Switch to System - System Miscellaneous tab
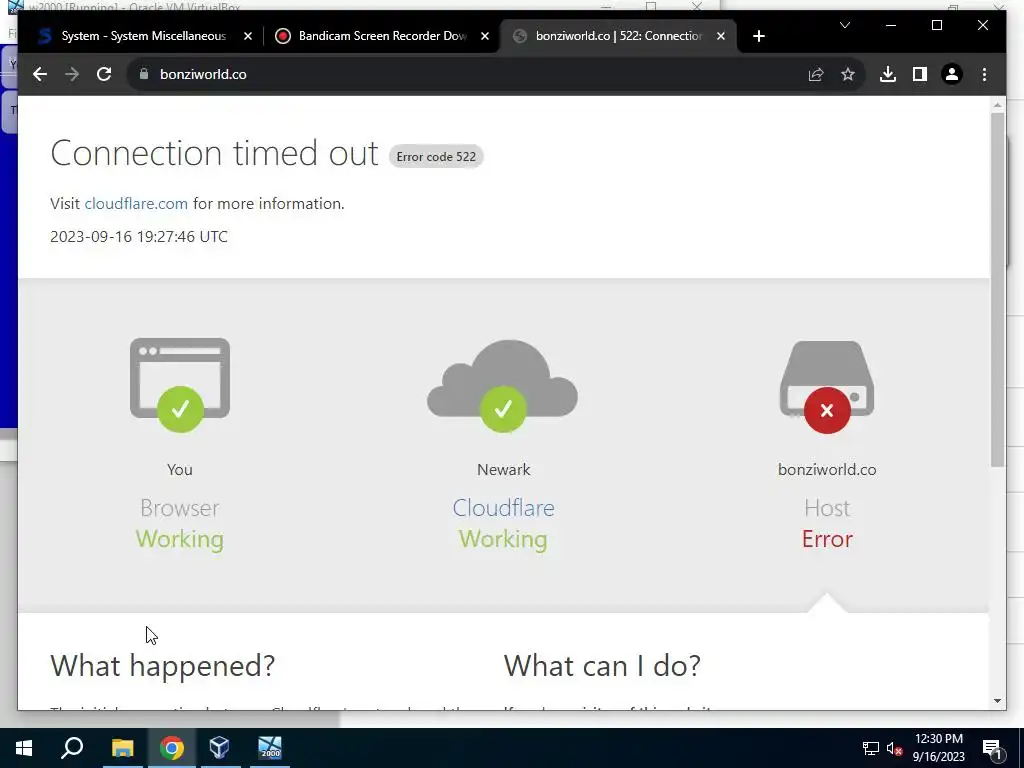 [144, 36]
